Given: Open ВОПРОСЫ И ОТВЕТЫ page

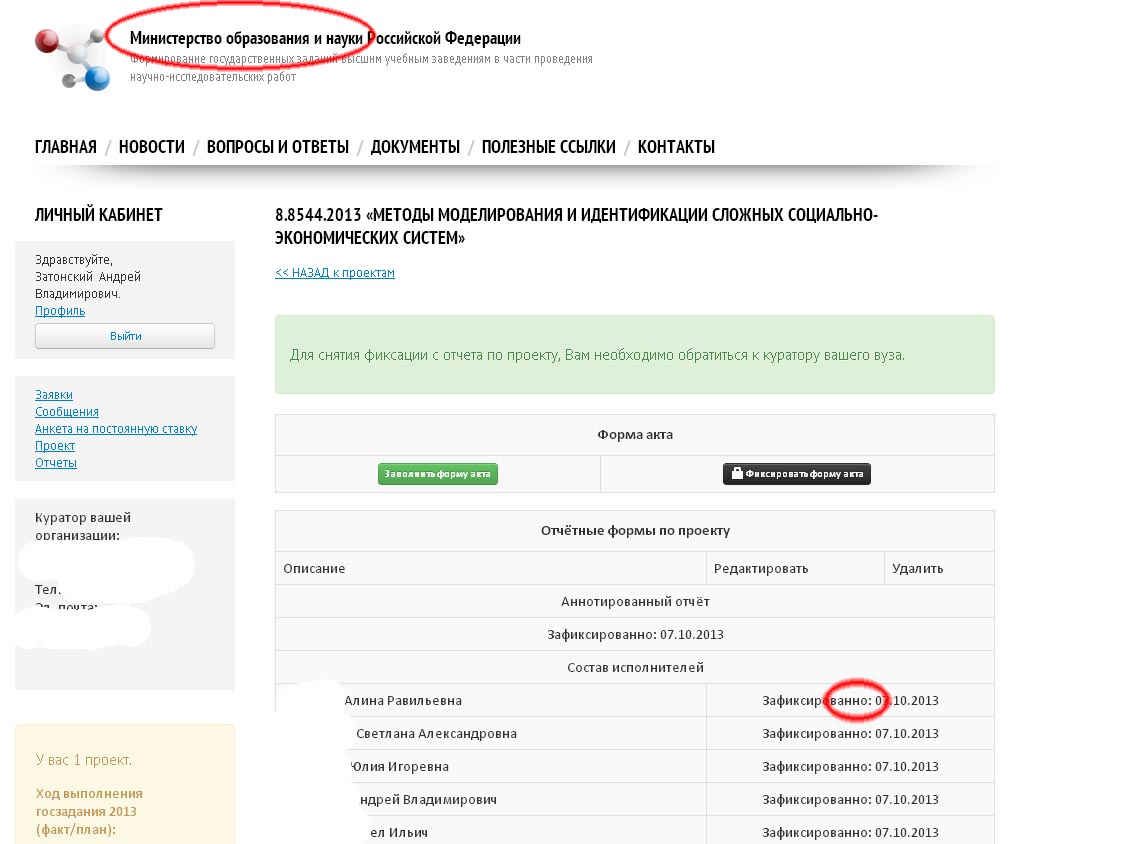Looking at the screenshot, I should pos(278,147).
